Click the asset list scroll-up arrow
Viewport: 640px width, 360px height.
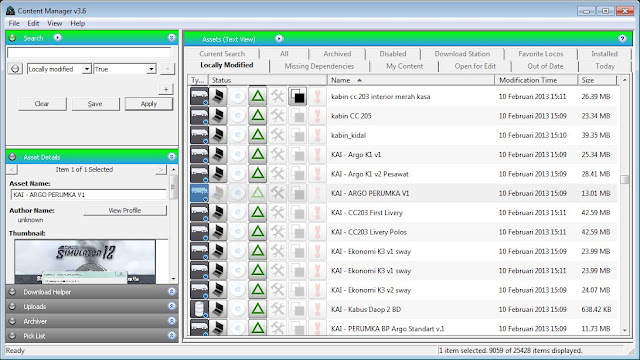[x=624, y=80]
